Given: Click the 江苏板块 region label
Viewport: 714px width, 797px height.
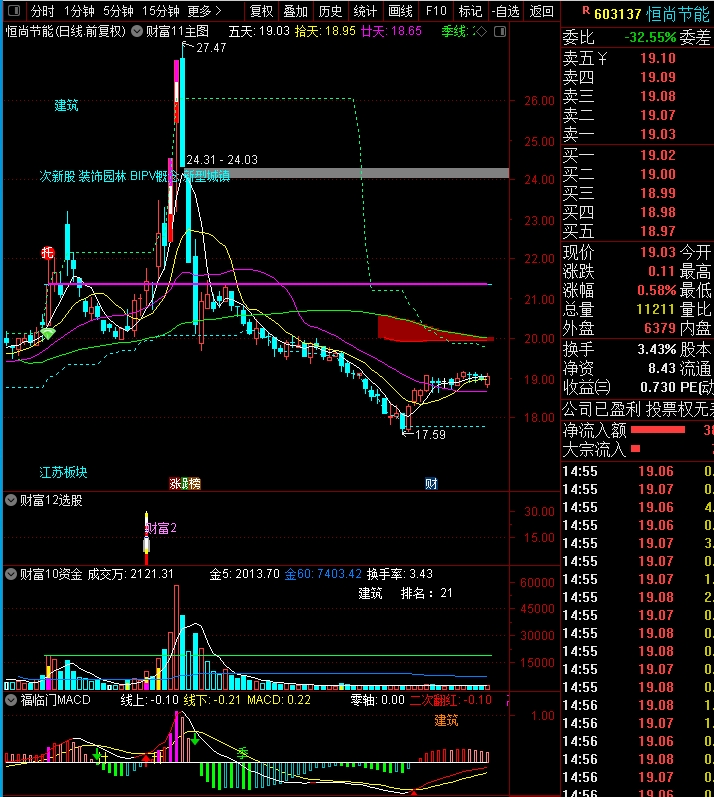Looking at the screenshot, I should [x=64, y=472].
